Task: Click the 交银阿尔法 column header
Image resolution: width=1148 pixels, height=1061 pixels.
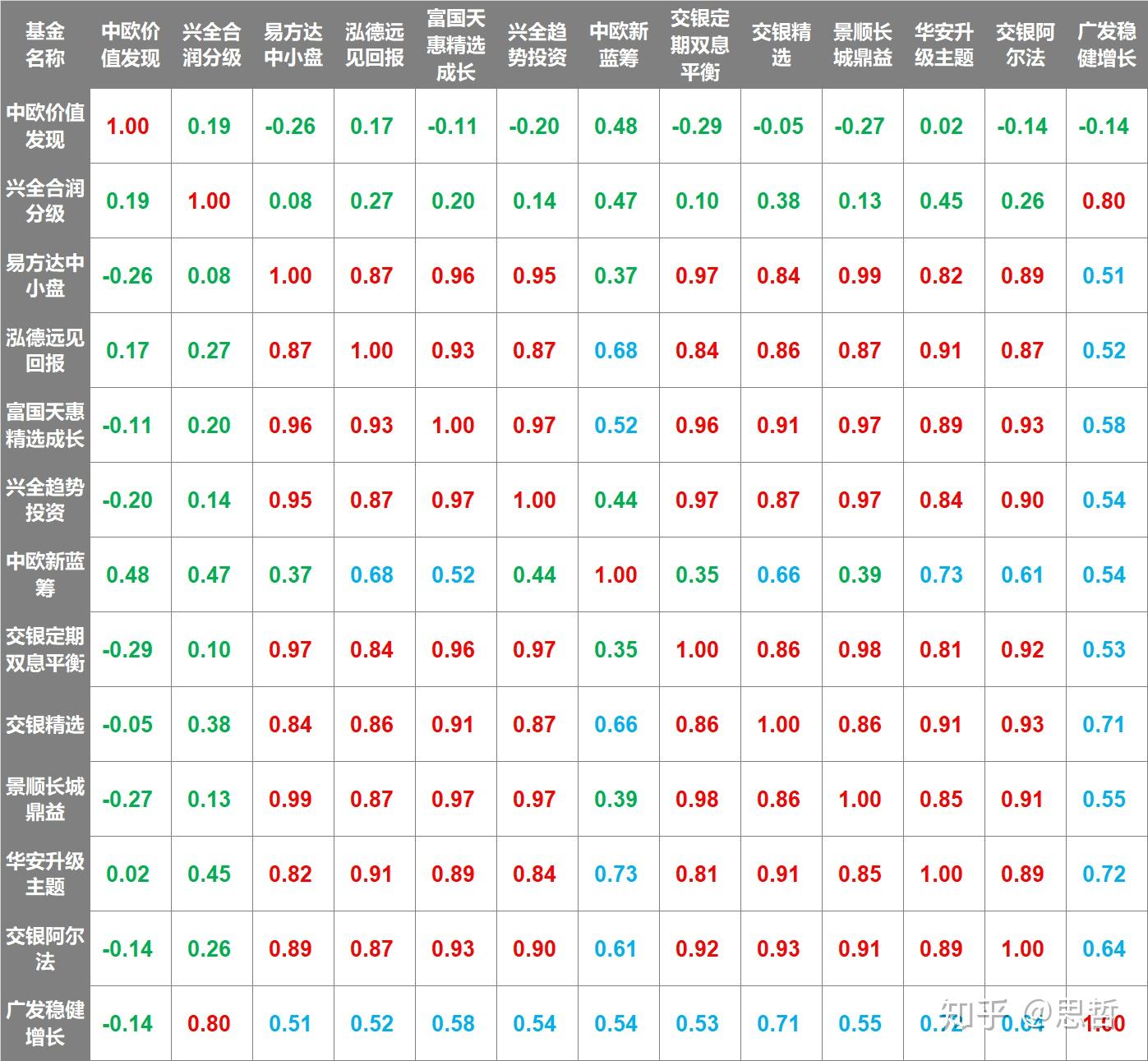Action: 1026,44
